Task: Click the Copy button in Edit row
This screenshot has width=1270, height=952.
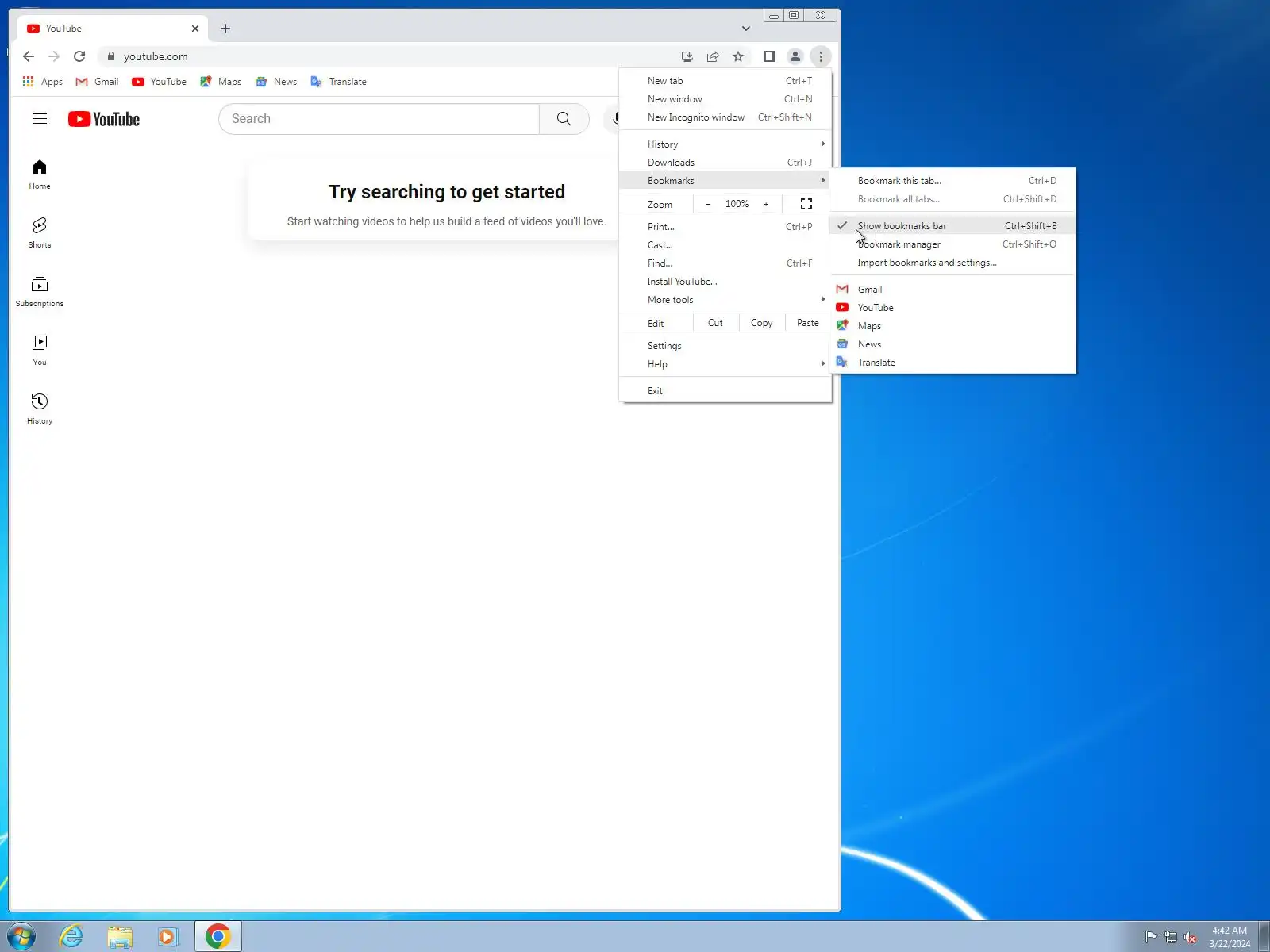Action: (x=762, y=323)
